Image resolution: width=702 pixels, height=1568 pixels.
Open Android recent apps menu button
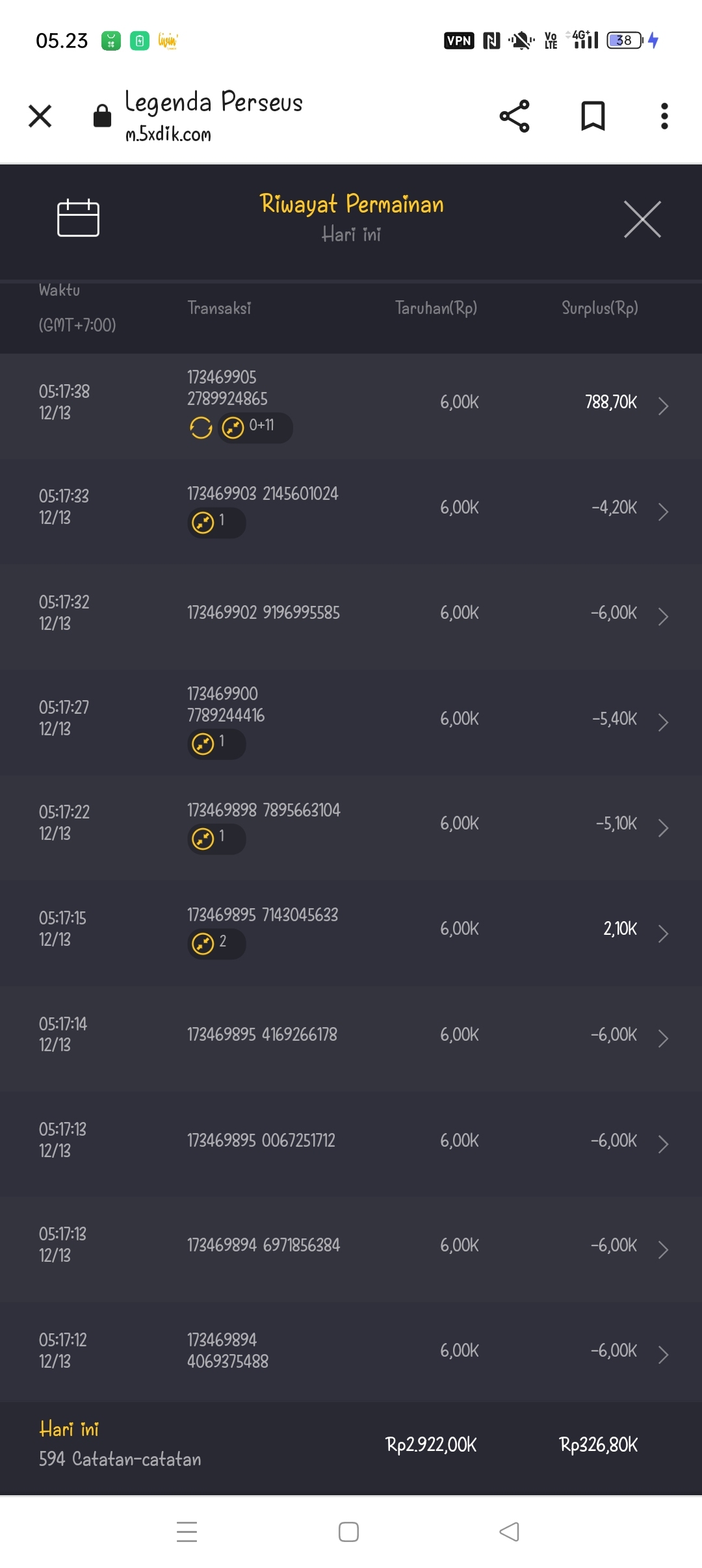187,1532
